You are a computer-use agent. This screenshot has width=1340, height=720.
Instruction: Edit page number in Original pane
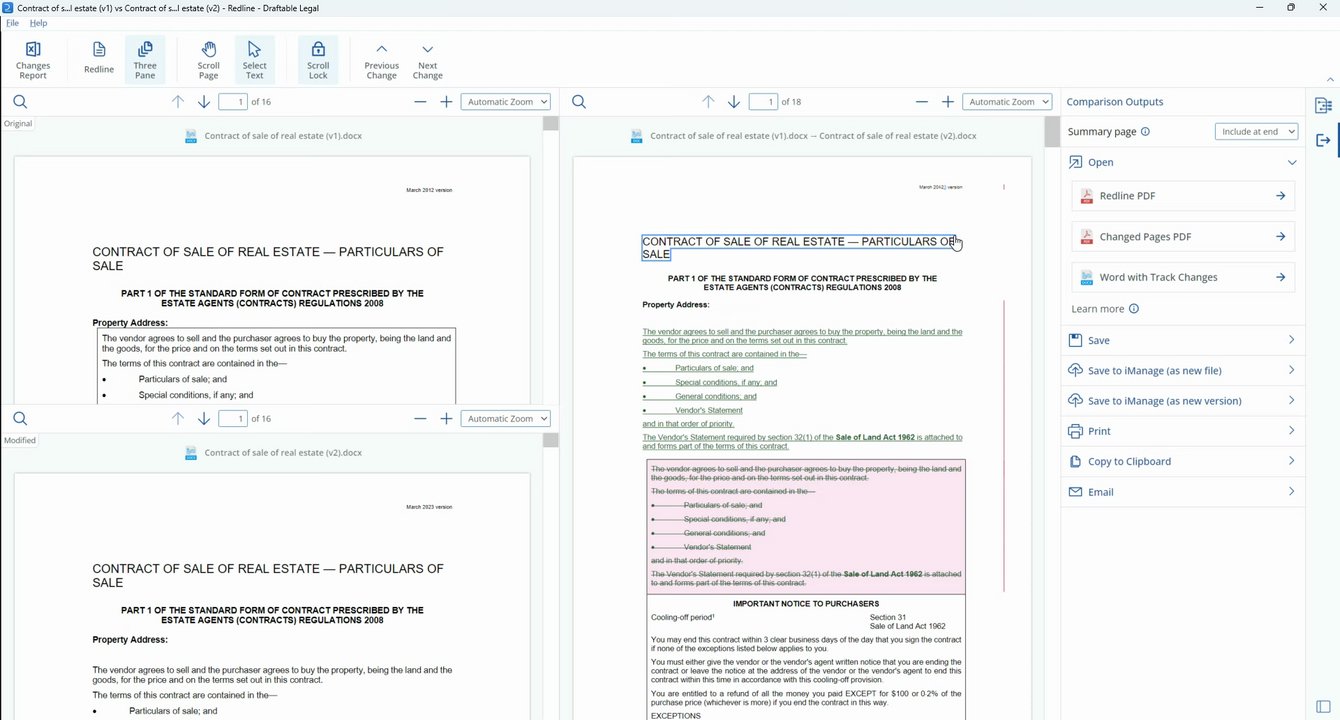(x=233, y=102)
